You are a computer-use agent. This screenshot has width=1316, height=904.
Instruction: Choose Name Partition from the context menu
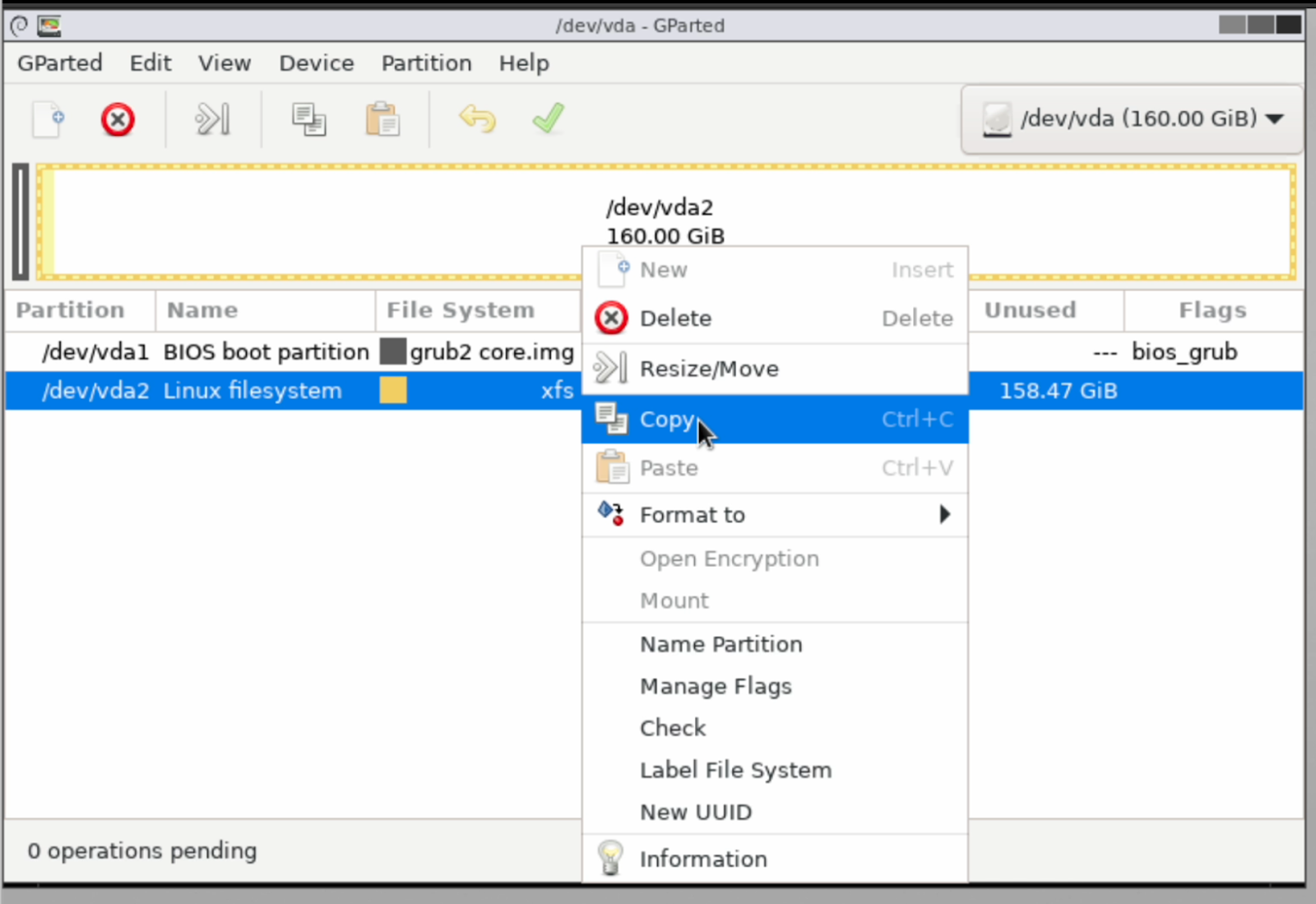click(x=775, y=644)
